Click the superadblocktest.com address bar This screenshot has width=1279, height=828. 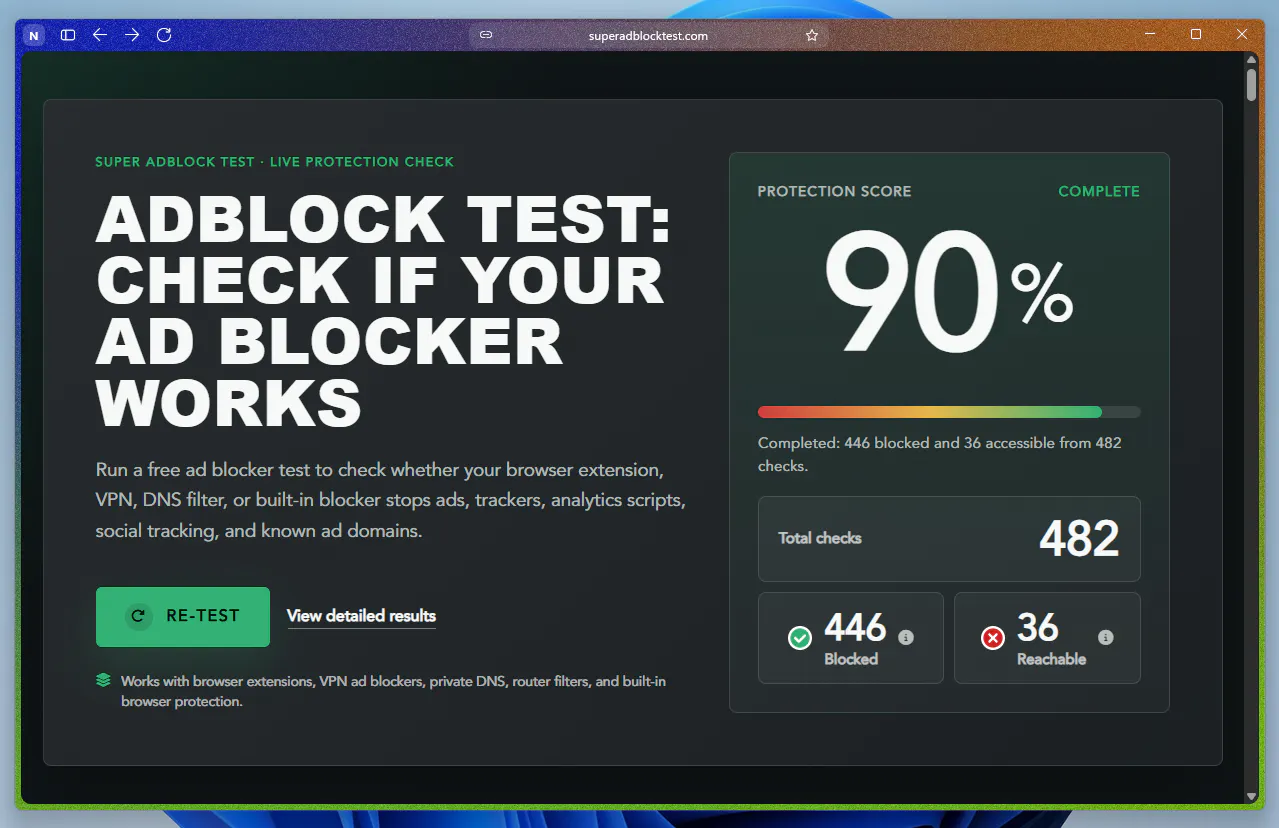coord(649,35)
